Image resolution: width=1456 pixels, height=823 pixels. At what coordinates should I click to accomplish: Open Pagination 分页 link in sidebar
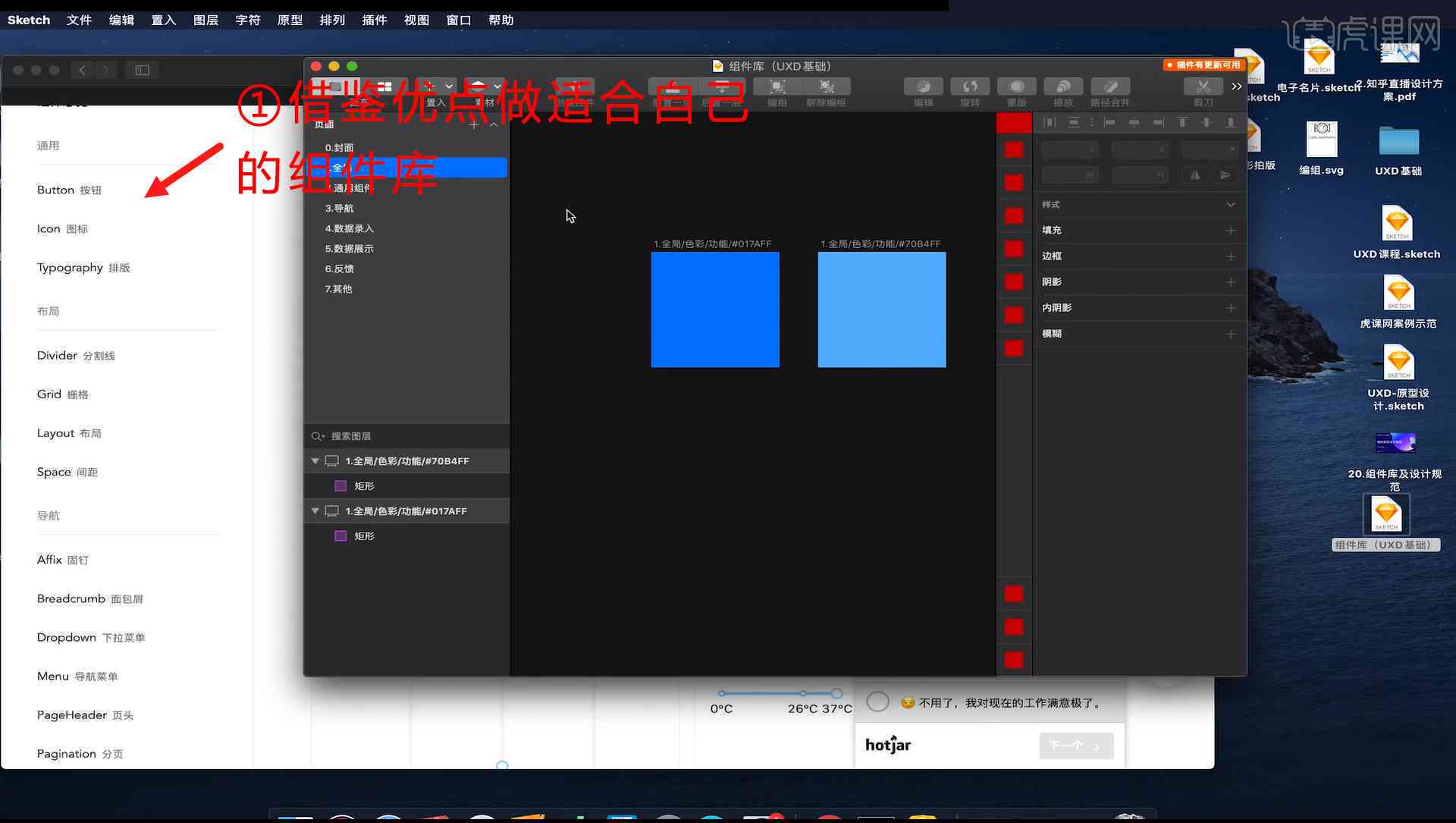[x=80, y=753]
